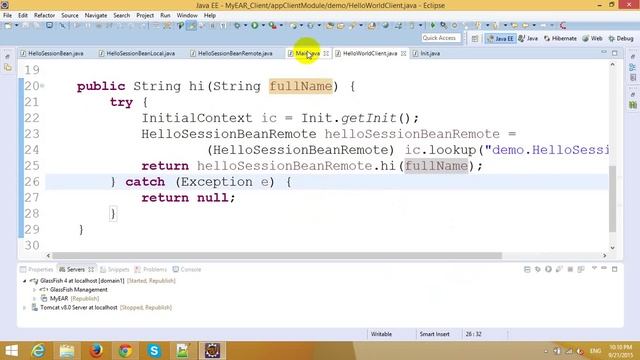Switch to HelloSessionBeanRemote.java editor tab
The width and height of the screenshot is (640, 360).
[x=231, y=53]
